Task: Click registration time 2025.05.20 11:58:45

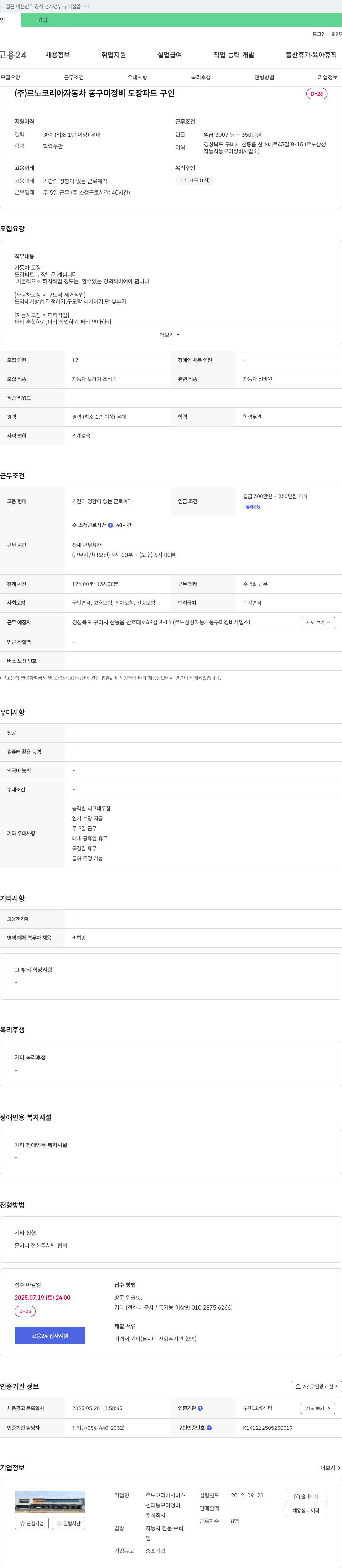Action: pos(97,1408)
